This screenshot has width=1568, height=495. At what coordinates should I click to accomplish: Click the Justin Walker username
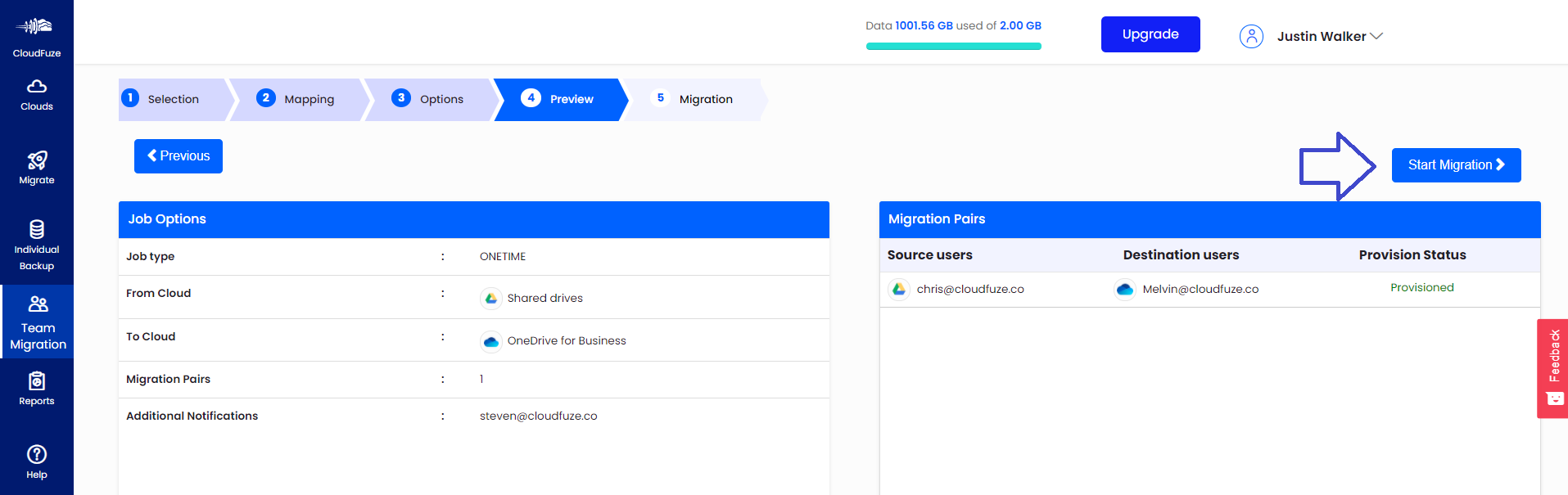[x=1321, y=36]
